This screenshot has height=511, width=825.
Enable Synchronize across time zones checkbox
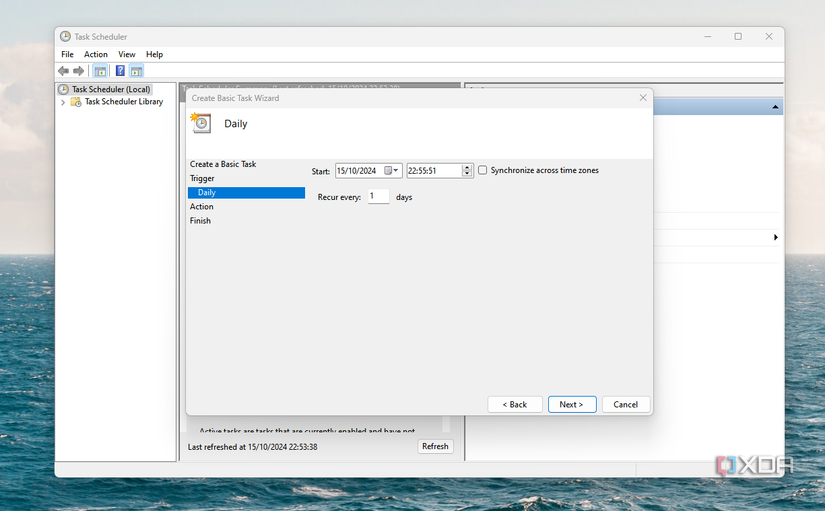click(x=482, y=170)
